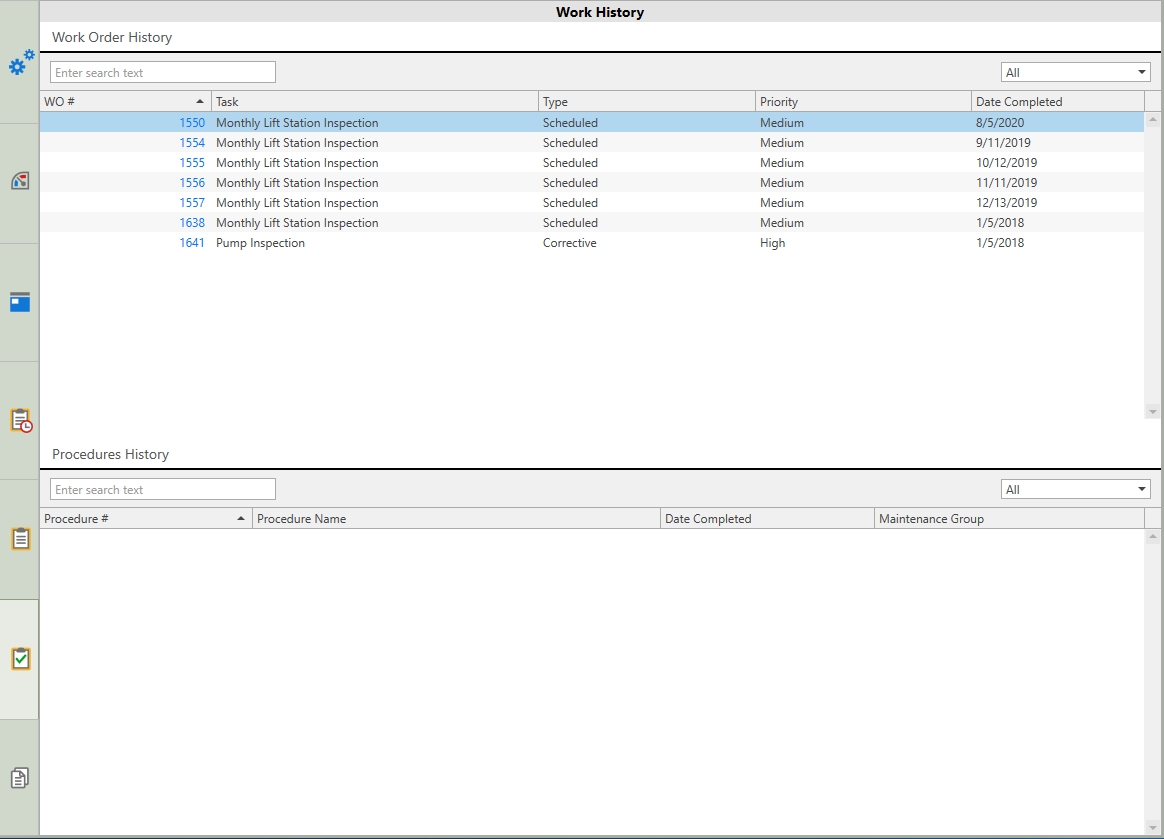1164x839 pixels.
Task: Sort by the Type column header
Action: point(647,102)
